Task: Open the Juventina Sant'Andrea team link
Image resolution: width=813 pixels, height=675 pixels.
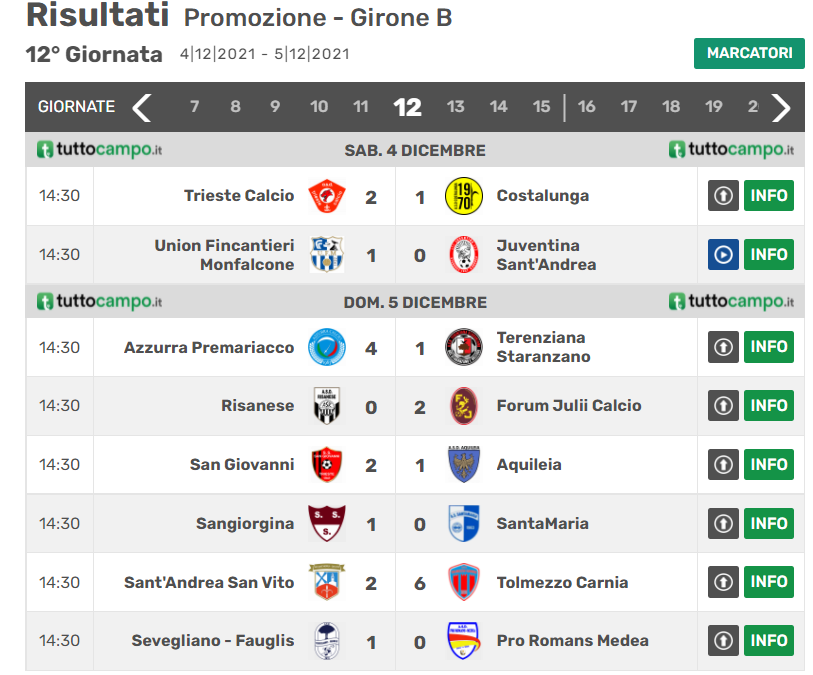Action: coord(546,255)
